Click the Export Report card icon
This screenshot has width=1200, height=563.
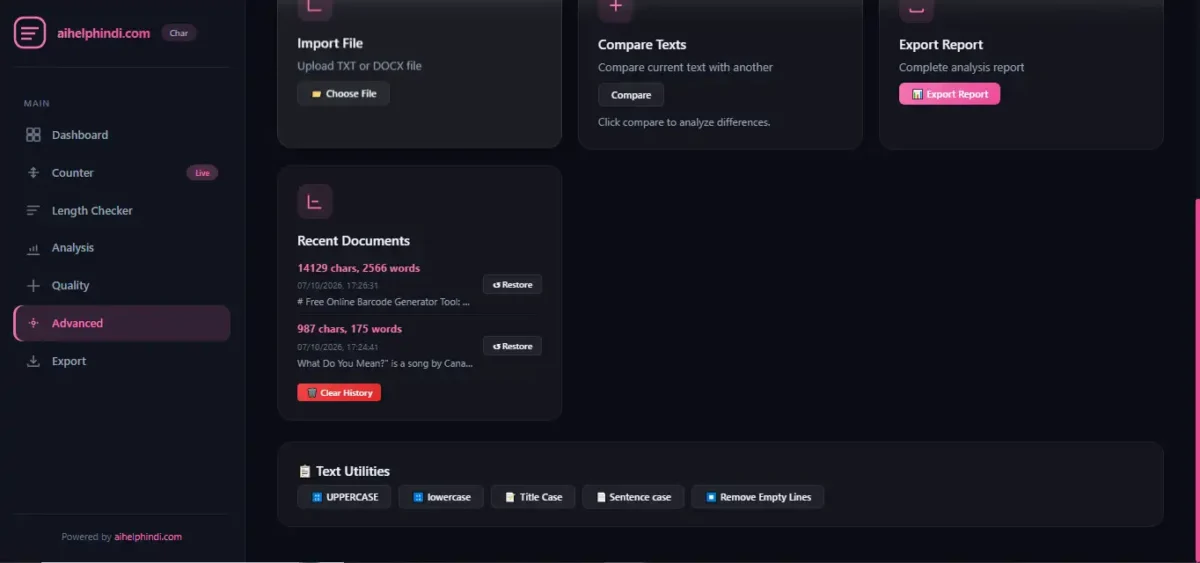(x=916, y=8)
